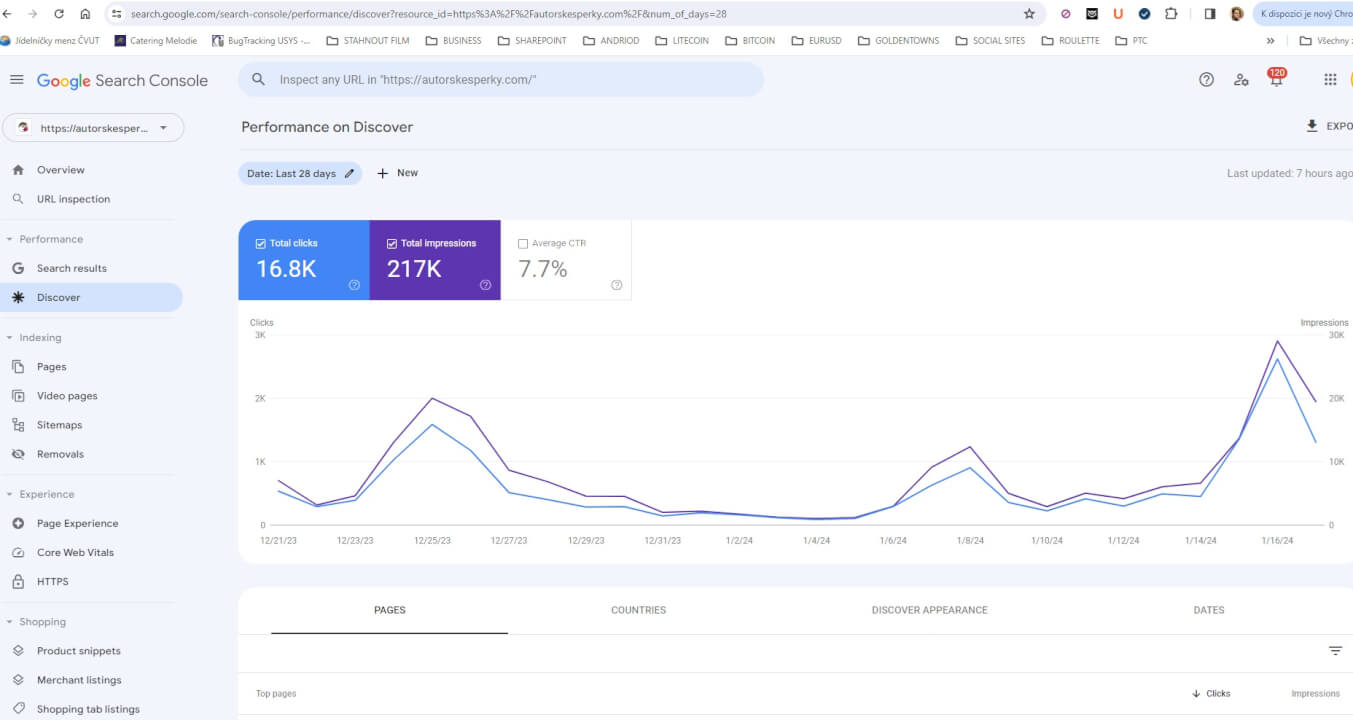Screen dimensions: 1353x720
Task: Bookmark page with the star icon
Action: pyautogui.click(x=1029, y=14)
